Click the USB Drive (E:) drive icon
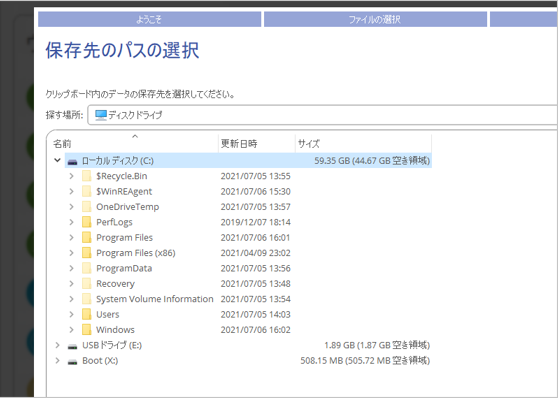560x400 pixels. pos(72,346)
